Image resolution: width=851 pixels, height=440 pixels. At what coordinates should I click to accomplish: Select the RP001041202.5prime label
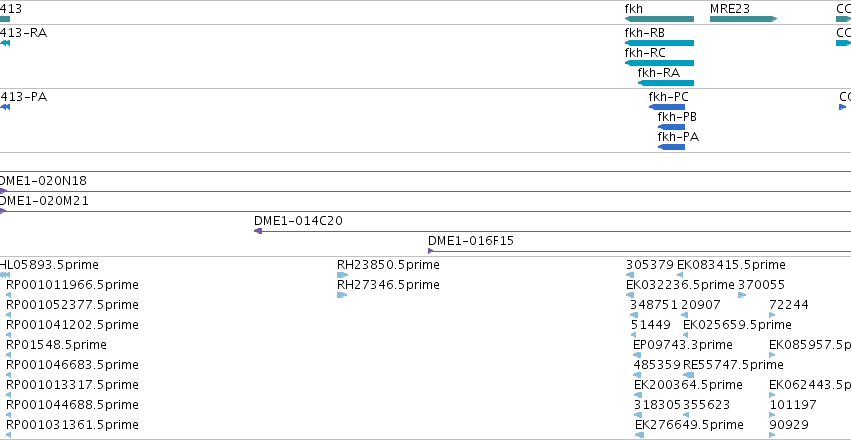click(x=72, y=325)
